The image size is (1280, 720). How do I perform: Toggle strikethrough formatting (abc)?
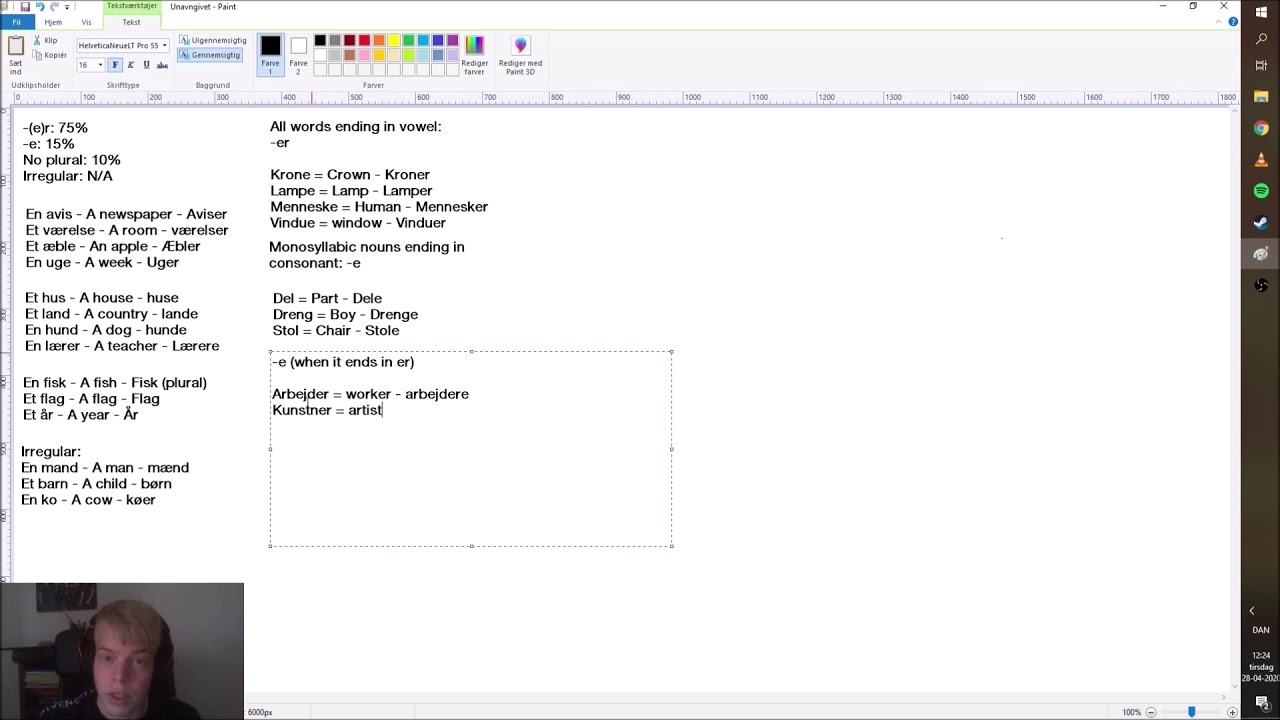(x=162, y=65)
